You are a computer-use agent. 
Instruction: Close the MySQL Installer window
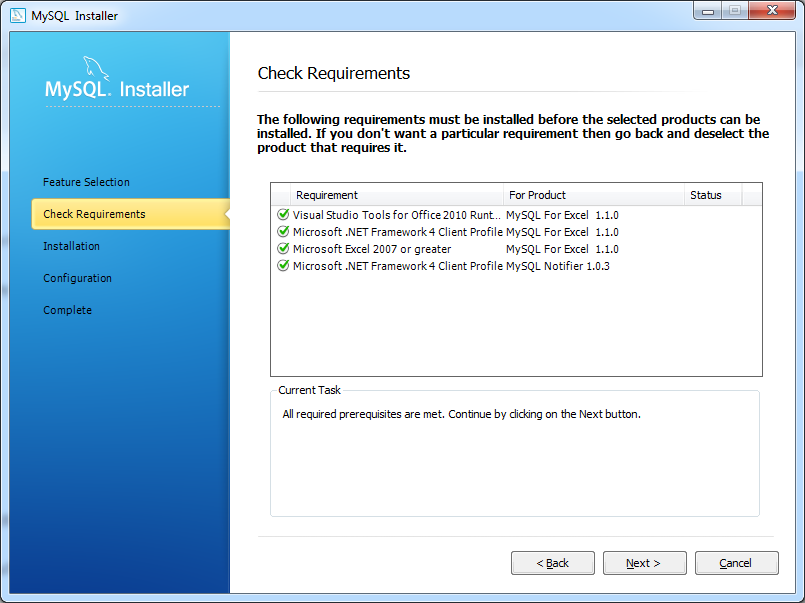772,11
